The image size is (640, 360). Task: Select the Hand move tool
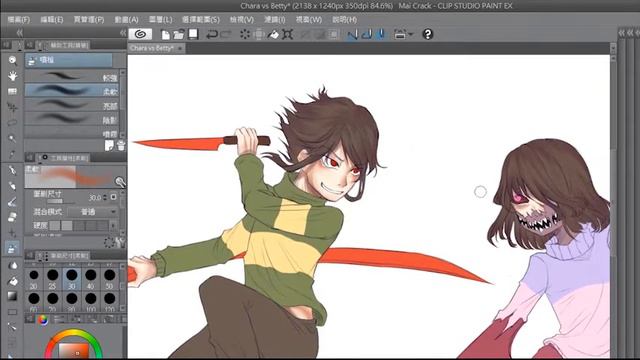(x=12, y=76)
